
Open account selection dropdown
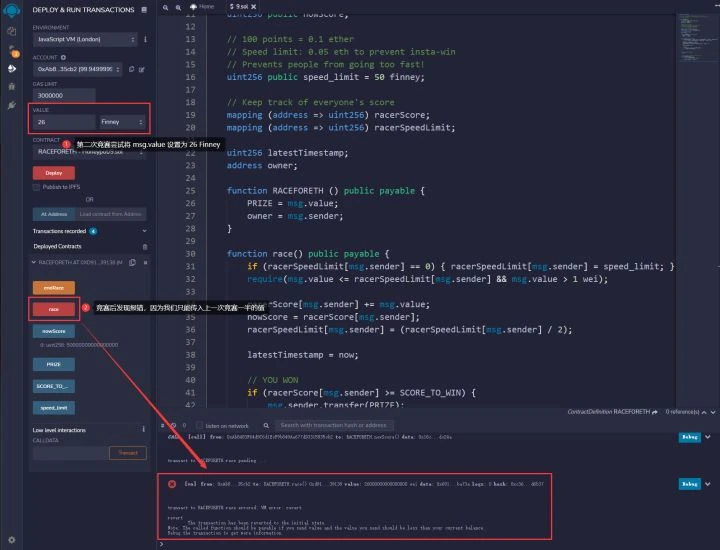[77, 69]
